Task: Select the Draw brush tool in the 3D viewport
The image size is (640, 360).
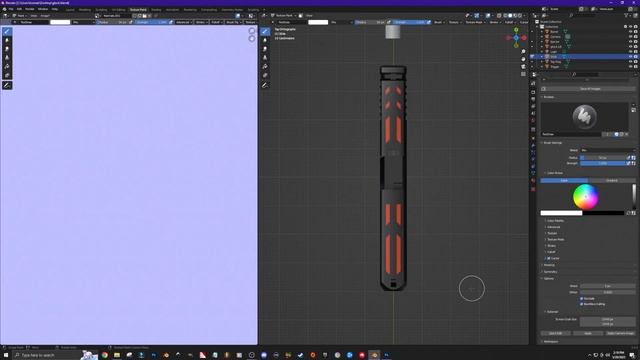Action: [x=265, y=31]
